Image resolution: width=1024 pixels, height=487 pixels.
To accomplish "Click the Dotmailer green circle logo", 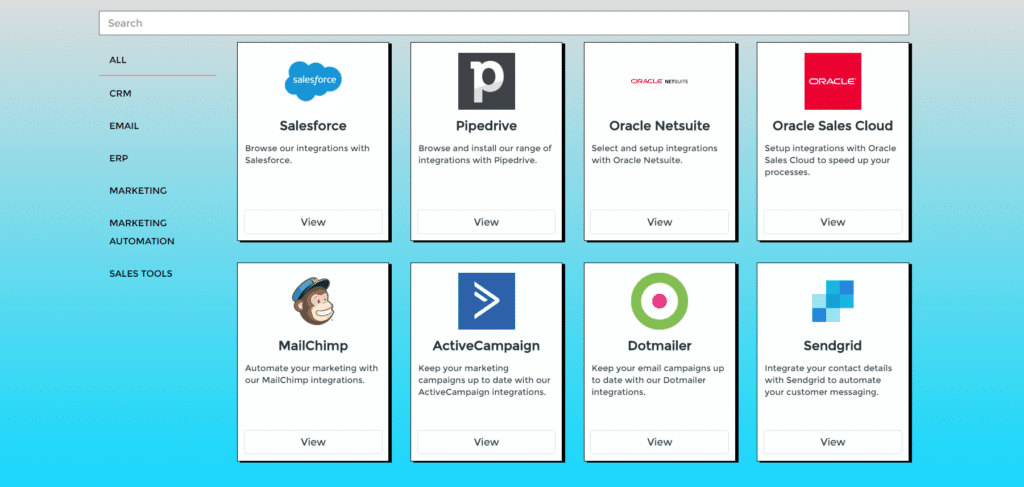I will [x=659, y=301].
